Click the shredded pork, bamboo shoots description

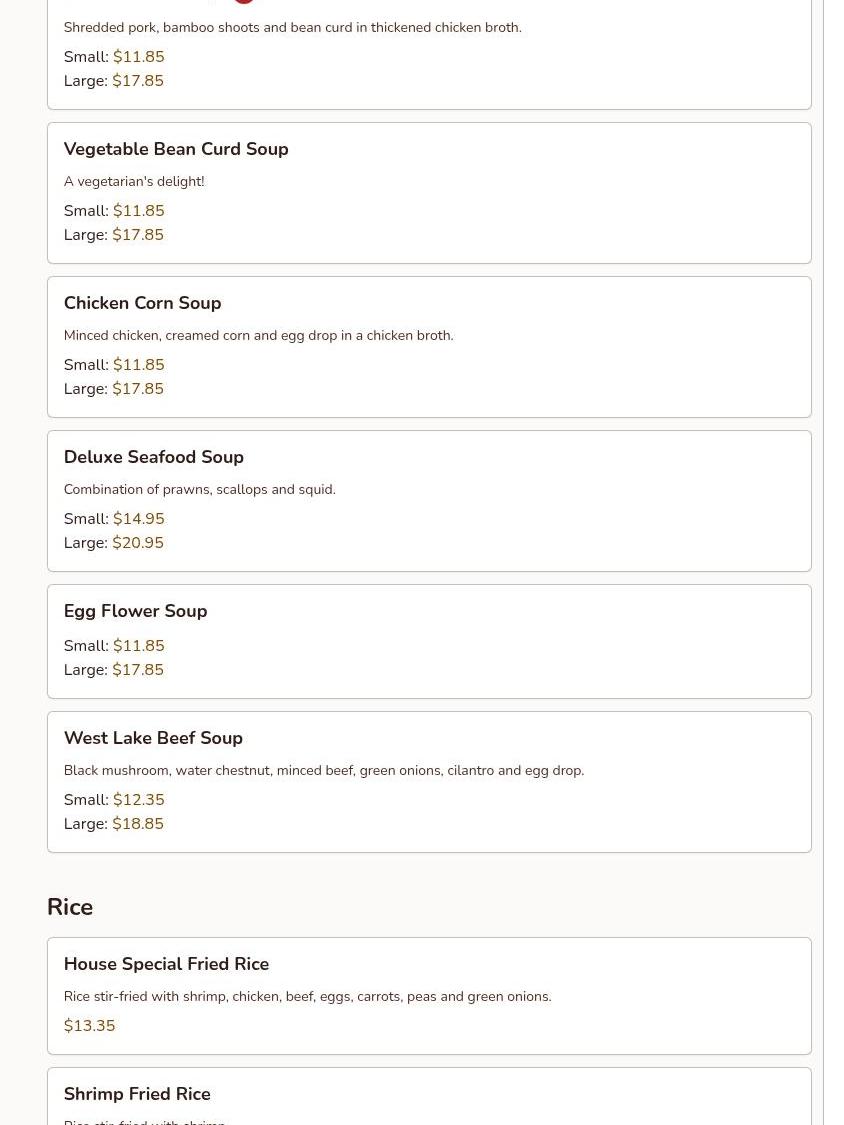[x=292, y=27]
